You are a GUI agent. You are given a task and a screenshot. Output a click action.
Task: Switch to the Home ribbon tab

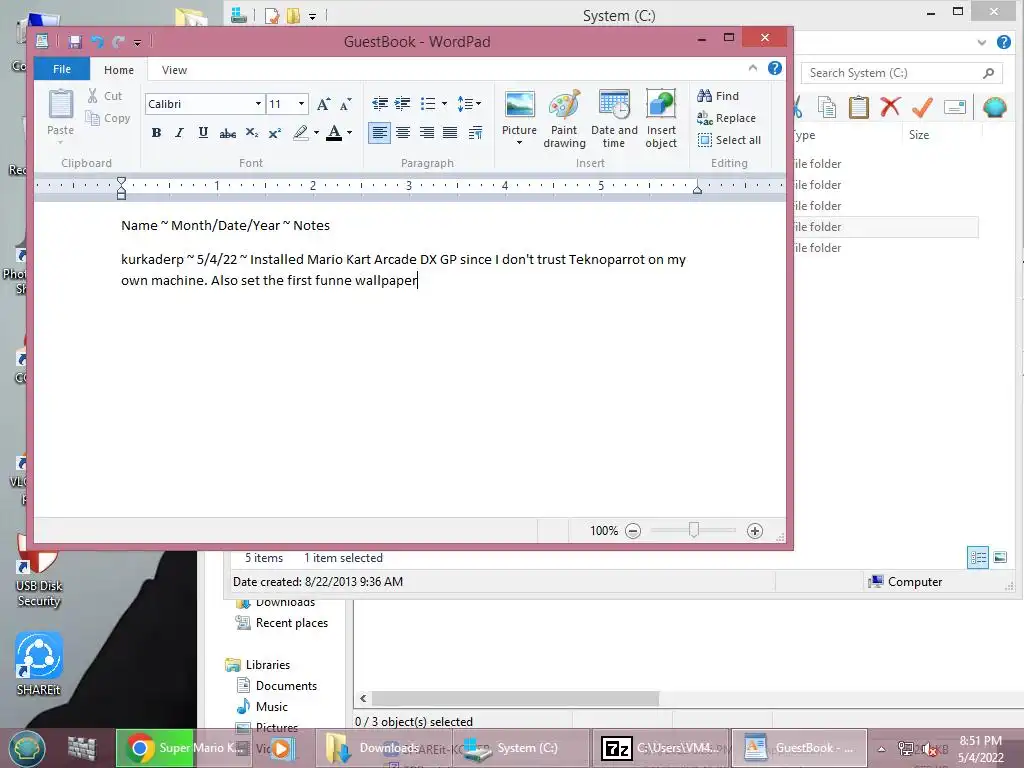[119, 70]
